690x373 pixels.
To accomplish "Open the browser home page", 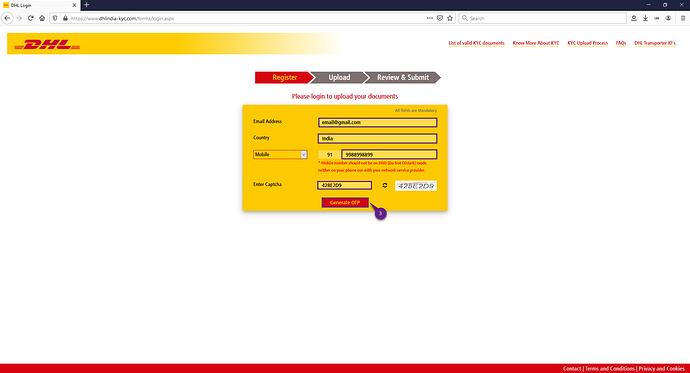I will [42, 18].
